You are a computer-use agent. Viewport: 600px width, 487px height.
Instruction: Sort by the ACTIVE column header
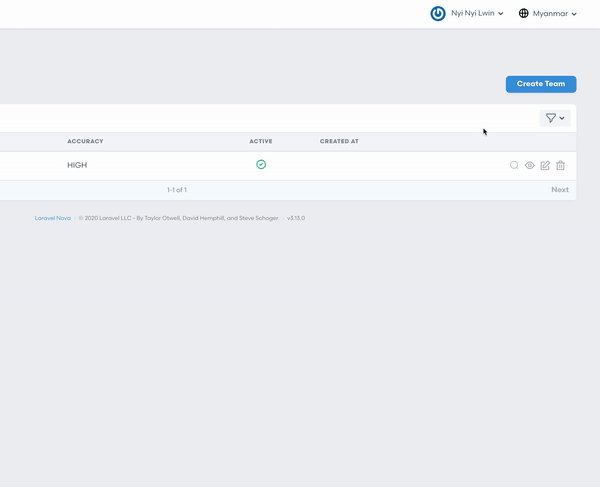pos(260,141)
